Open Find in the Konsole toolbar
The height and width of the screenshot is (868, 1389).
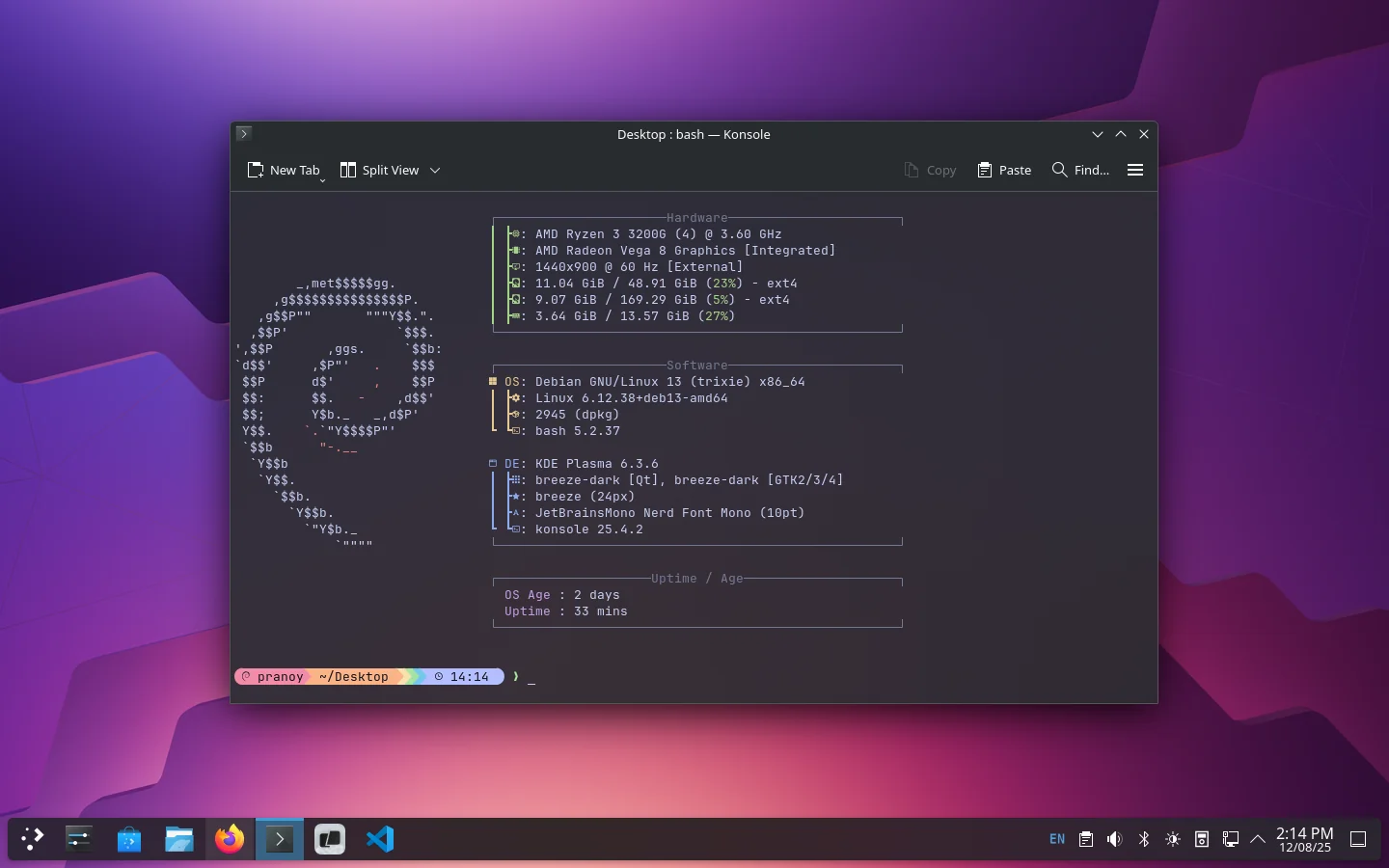pos(1080,170)
